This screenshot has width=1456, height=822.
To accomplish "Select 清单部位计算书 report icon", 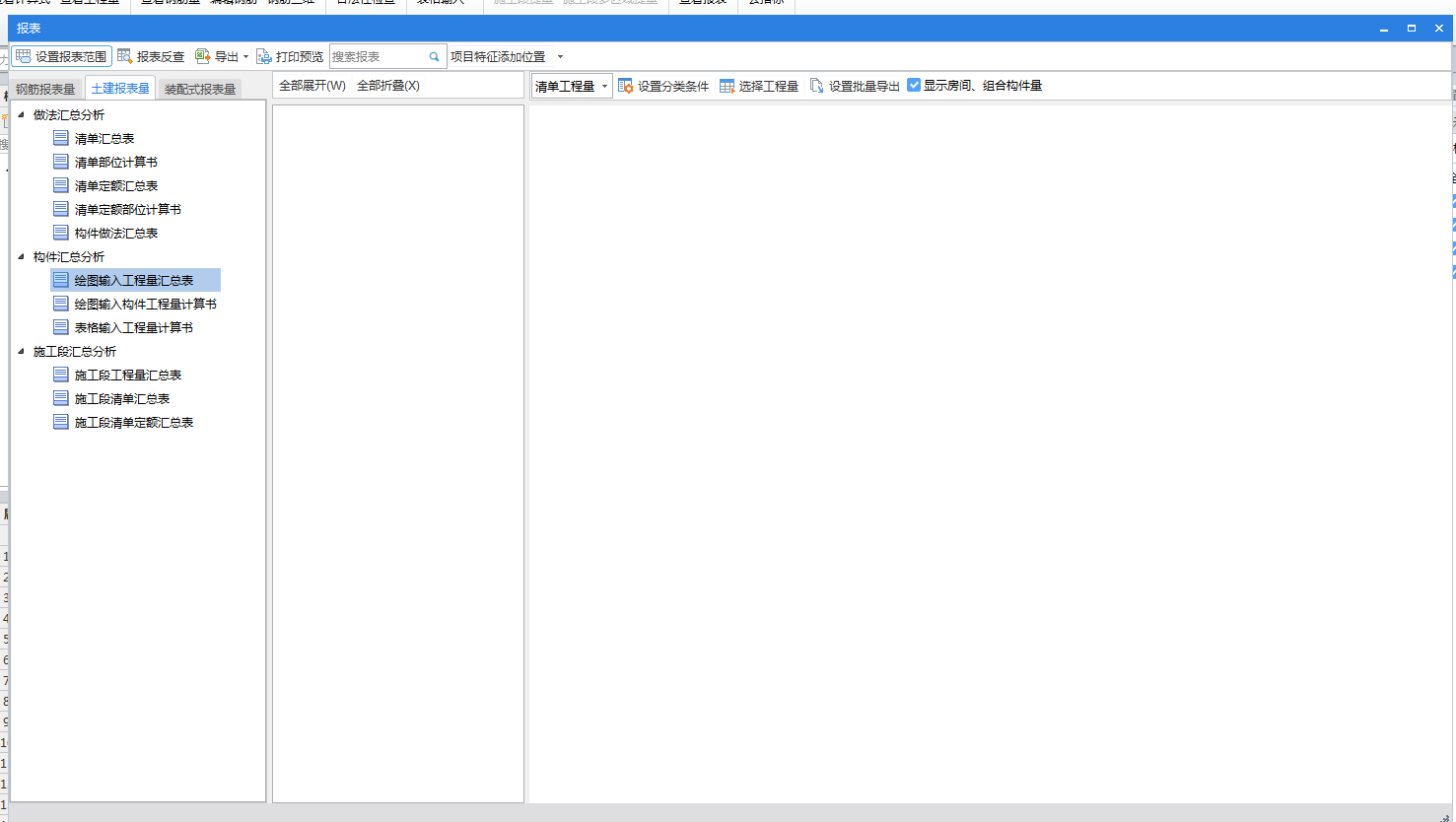I will coord(61,162).
